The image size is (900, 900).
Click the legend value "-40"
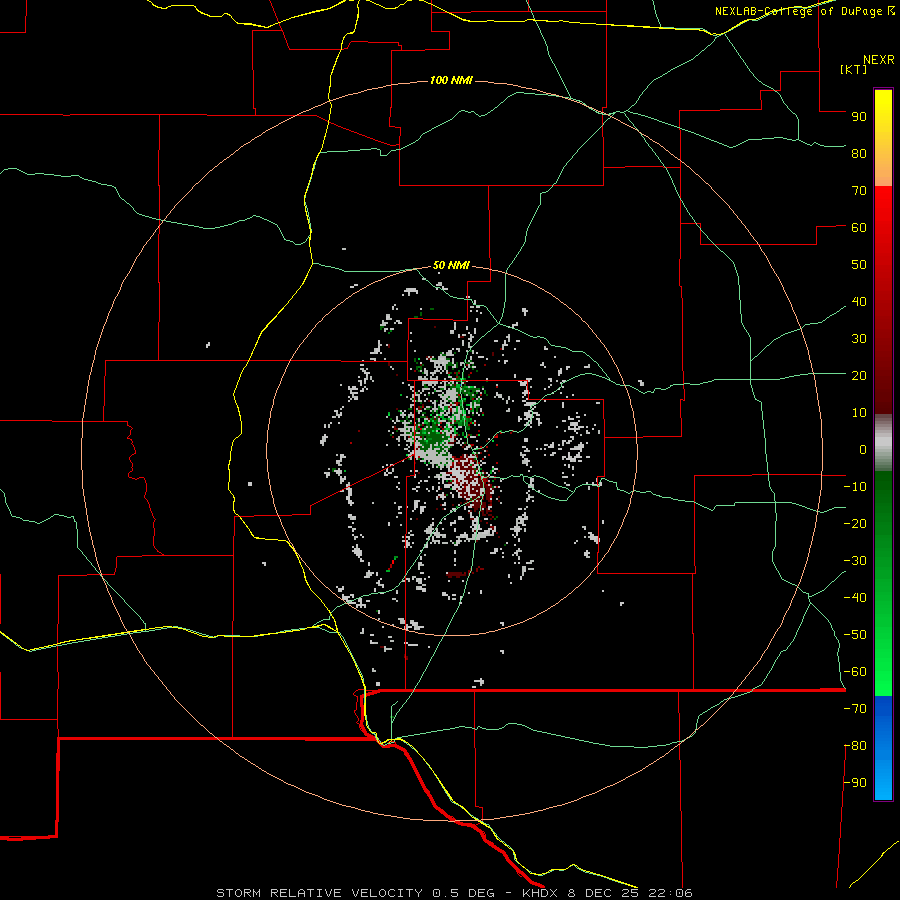tap(855, 598)
